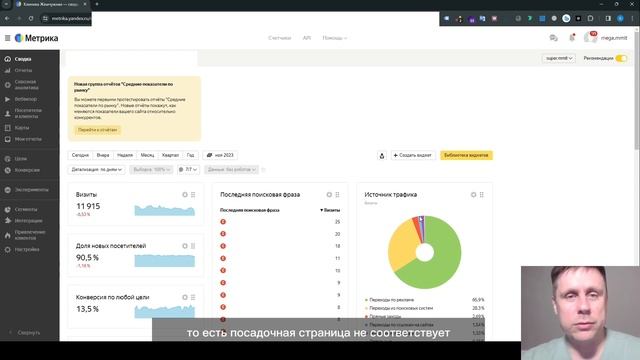Open Карты in the sidebar
Viewport: 640px width, 360px height.
click(x=22, y=127)
